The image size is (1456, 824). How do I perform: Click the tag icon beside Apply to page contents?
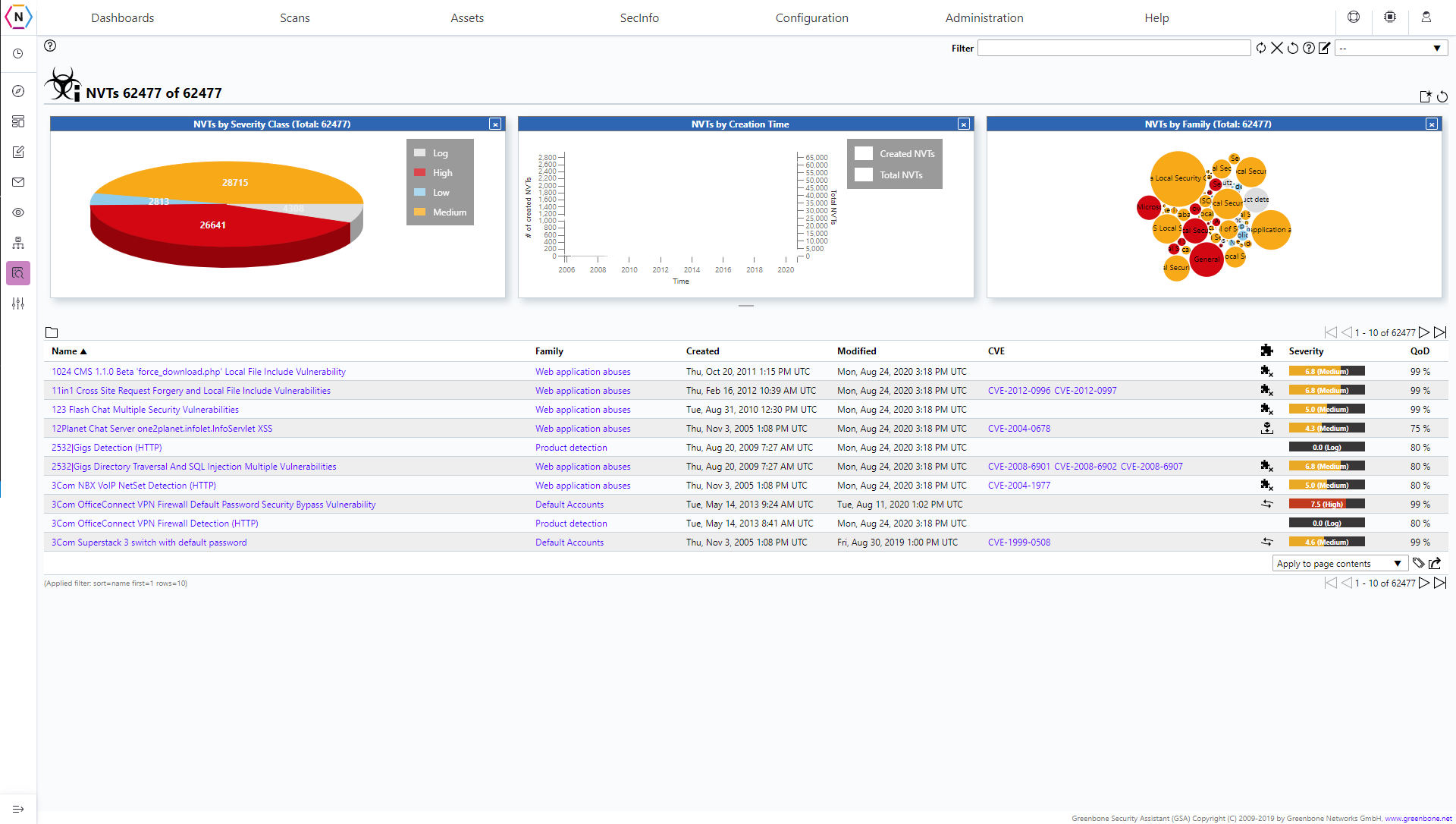(1419, 563)
